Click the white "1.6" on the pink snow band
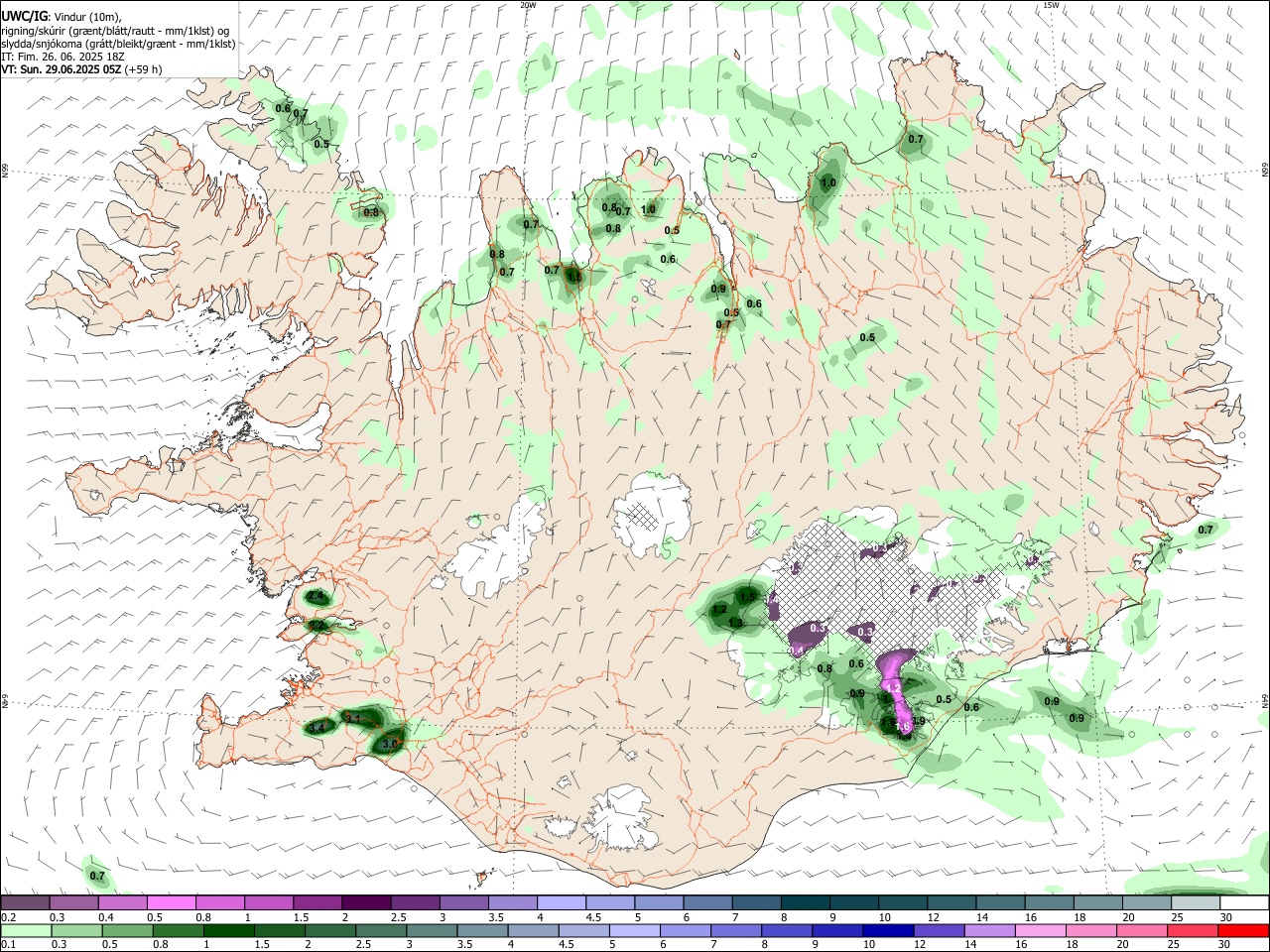 click(x=902, y=727)
